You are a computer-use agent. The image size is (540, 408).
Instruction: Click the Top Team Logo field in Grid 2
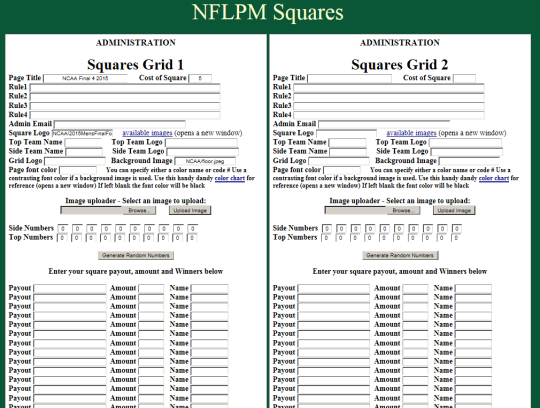(x=466, y=143)
